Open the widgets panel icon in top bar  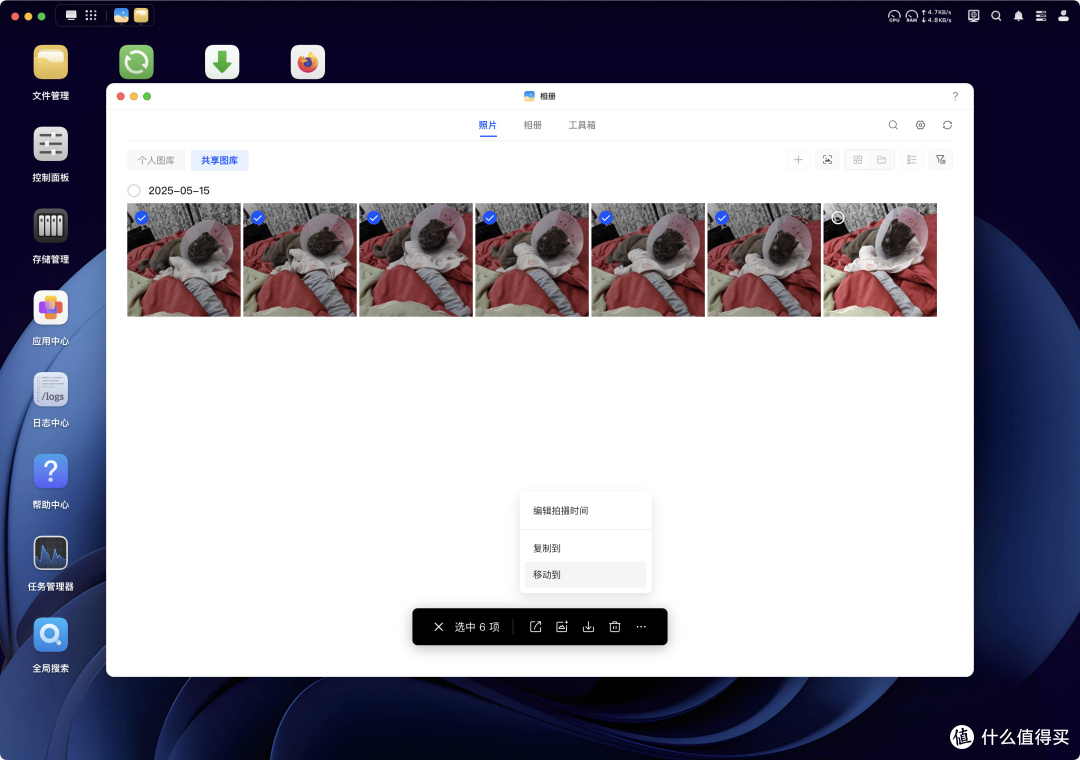(x=1041, y=16)
